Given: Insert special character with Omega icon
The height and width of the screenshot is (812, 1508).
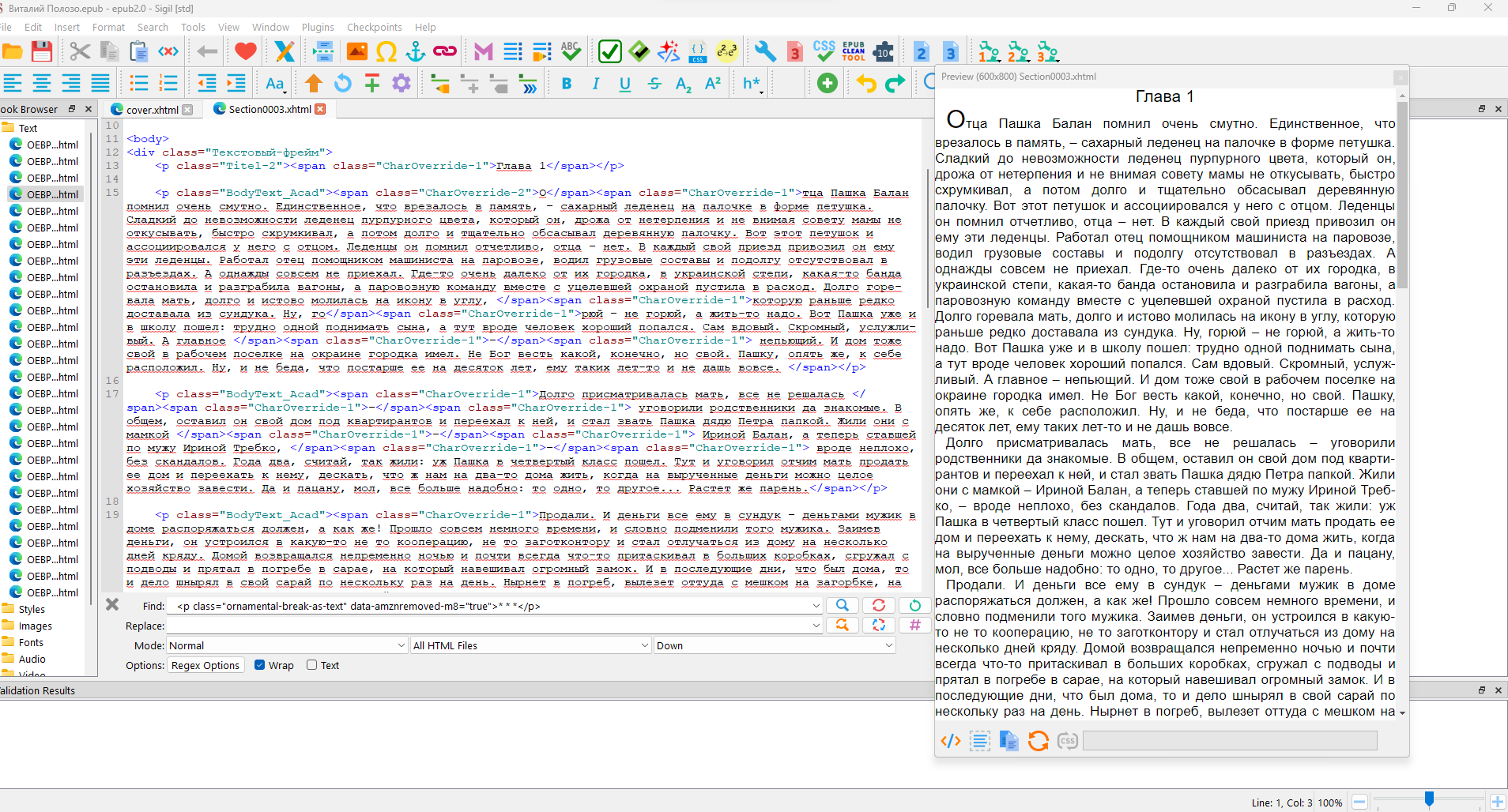Looking at the screenshot, I should 386,52.
